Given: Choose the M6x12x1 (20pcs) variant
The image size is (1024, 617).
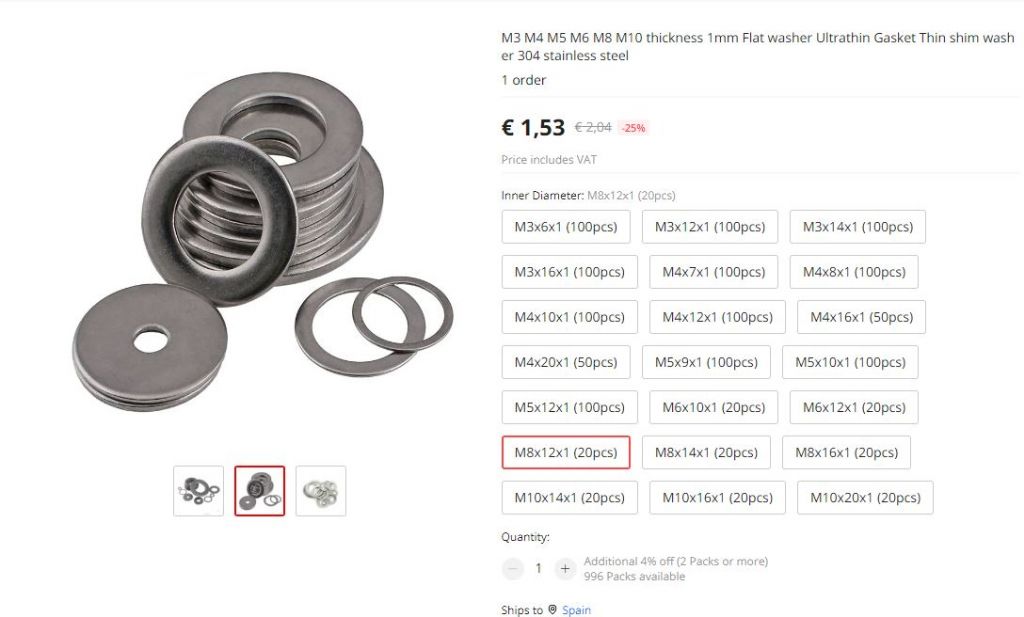Looking at the screenshot, I should point(854,407).
